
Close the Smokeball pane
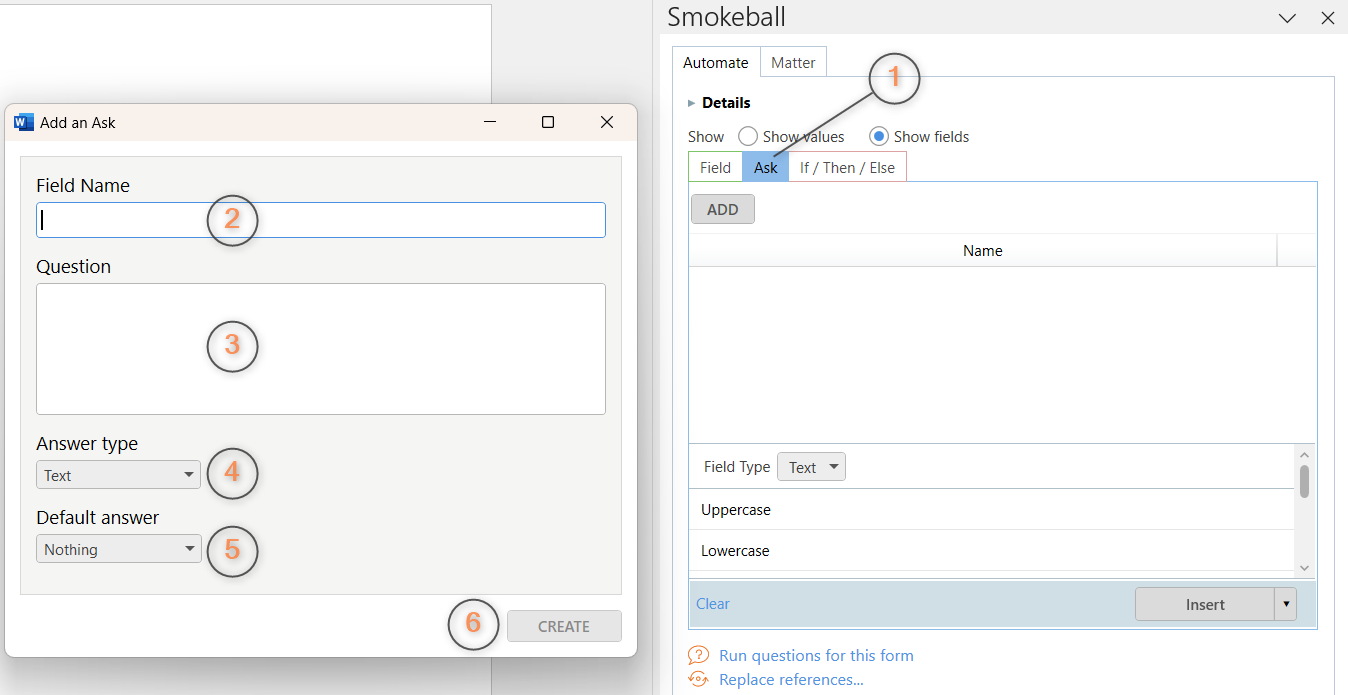[1328, 18]
